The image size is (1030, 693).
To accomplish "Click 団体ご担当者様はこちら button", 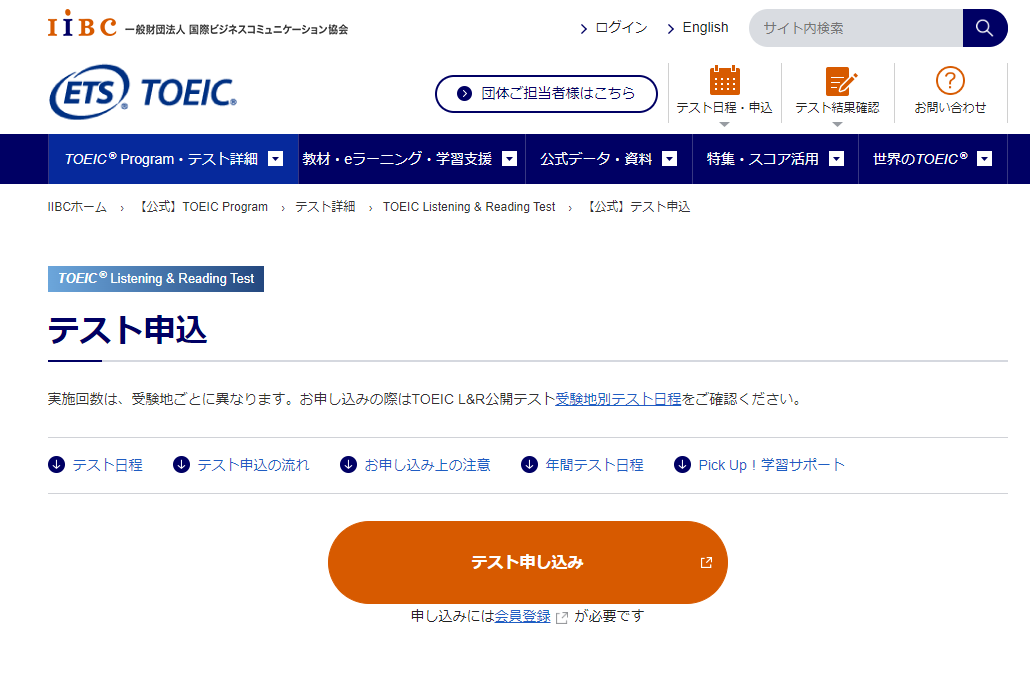I will [546, 93].
